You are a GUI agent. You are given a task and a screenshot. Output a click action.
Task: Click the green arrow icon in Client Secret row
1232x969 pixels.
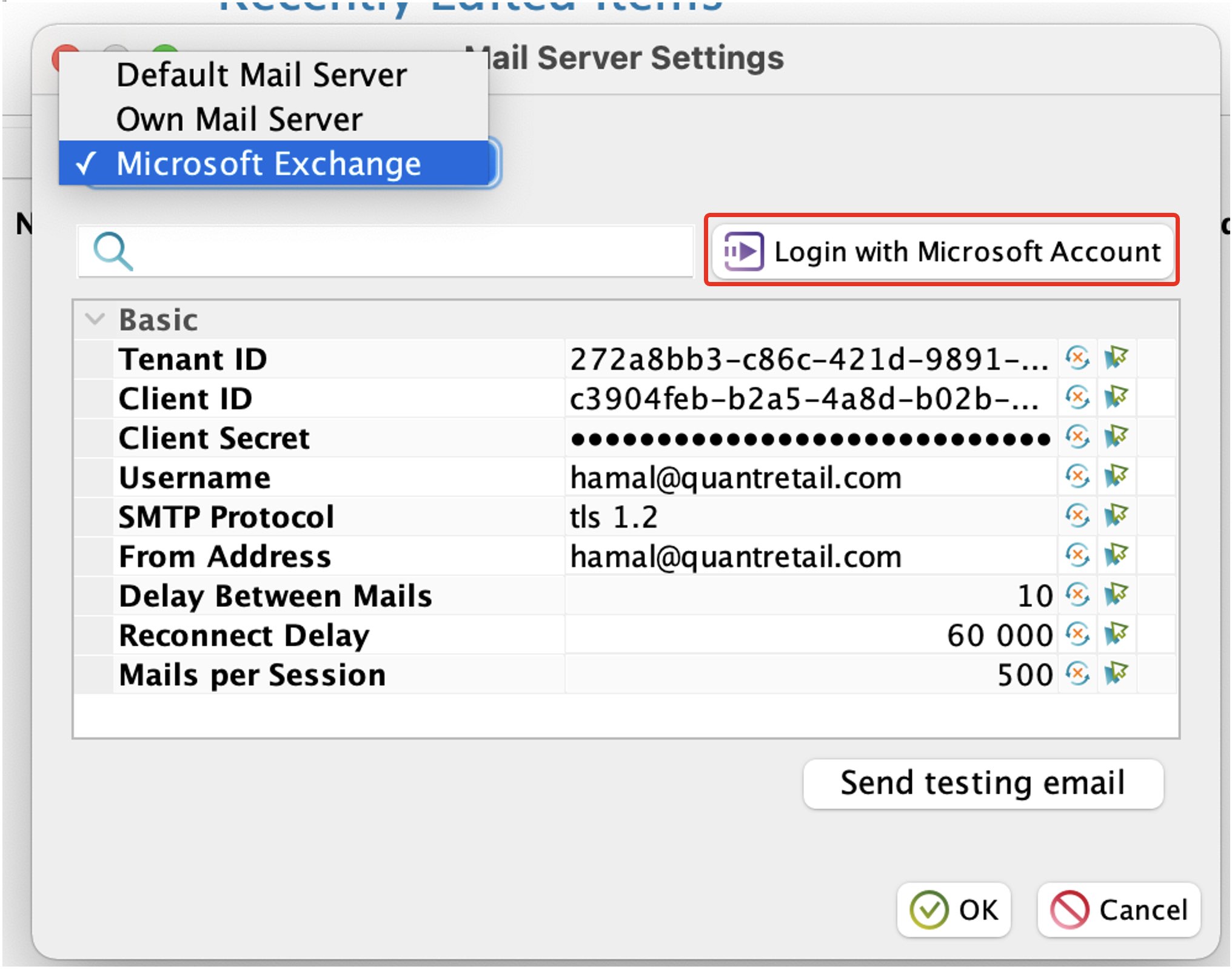click(1116, 437)
